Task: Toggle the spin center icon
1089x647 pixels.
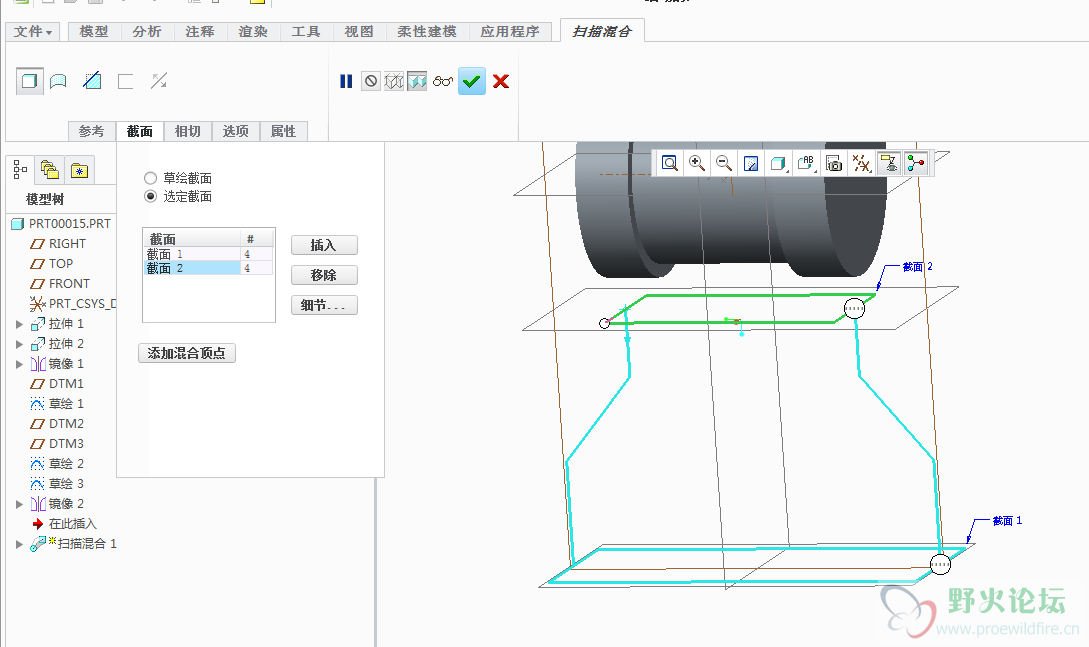Action: (916, 163)
